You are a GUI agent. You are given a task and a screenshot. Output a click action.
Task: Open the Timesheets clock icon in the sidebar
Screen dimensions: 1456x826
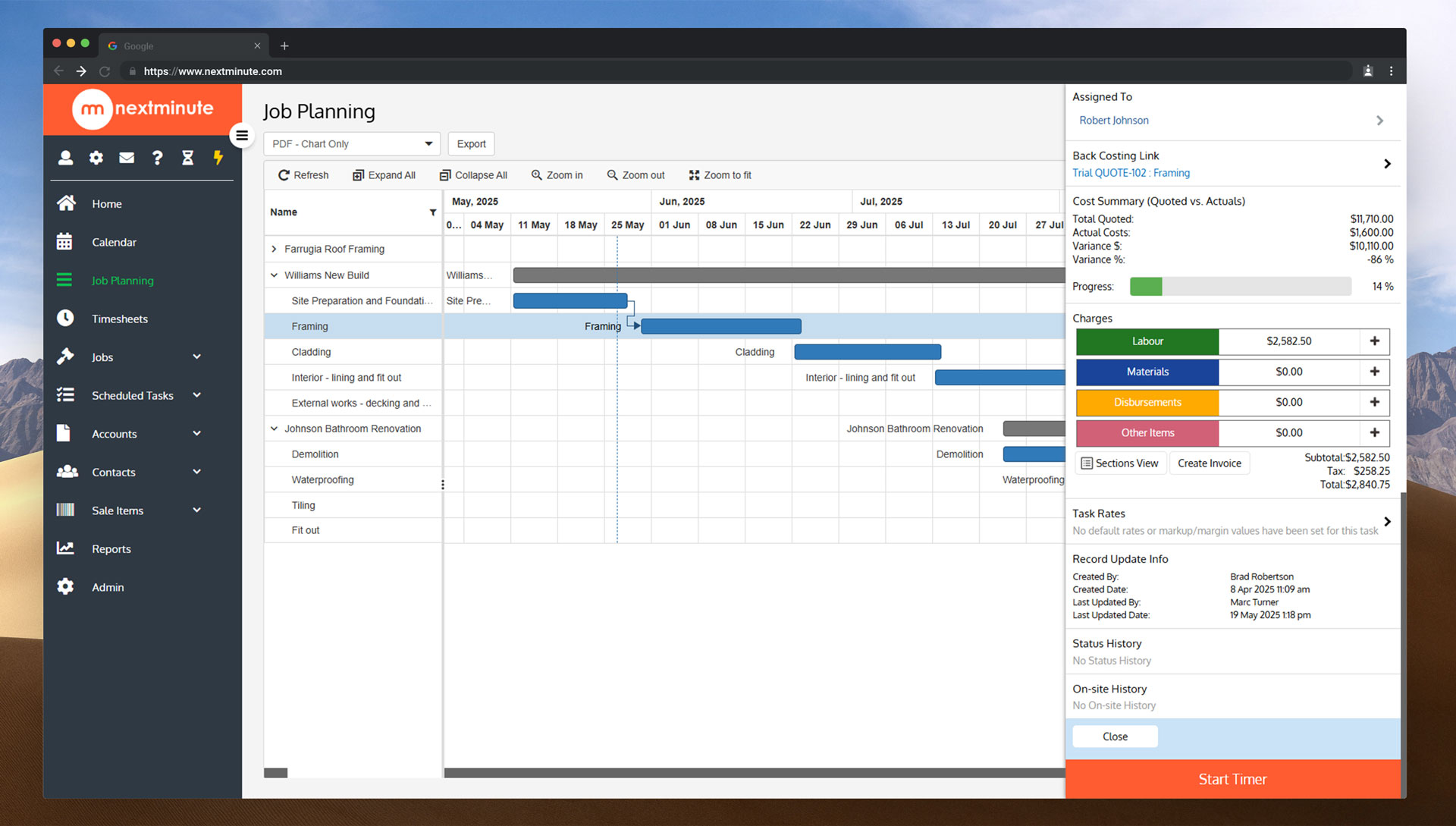(x=66, y=318)
